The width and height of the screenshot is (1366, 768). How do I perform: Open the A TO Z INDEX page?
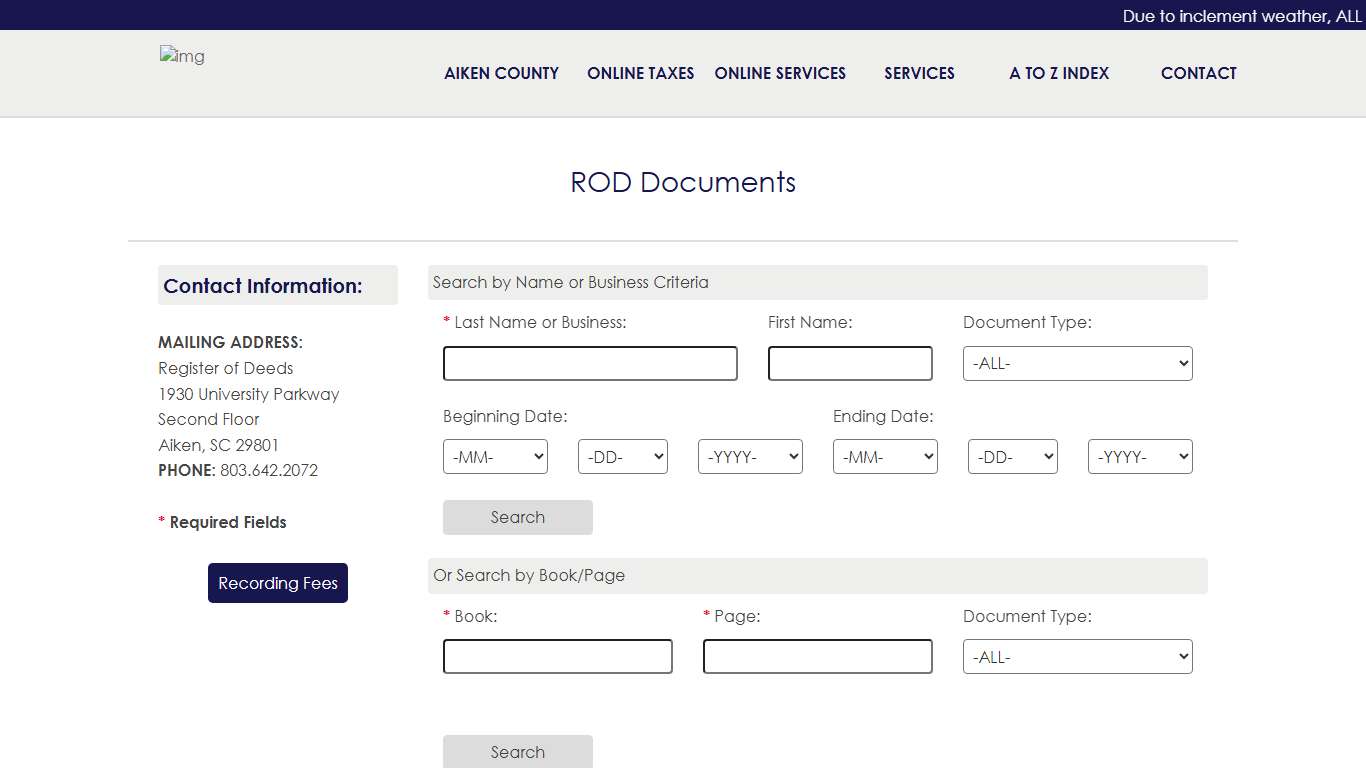(x=1058, y=73)
